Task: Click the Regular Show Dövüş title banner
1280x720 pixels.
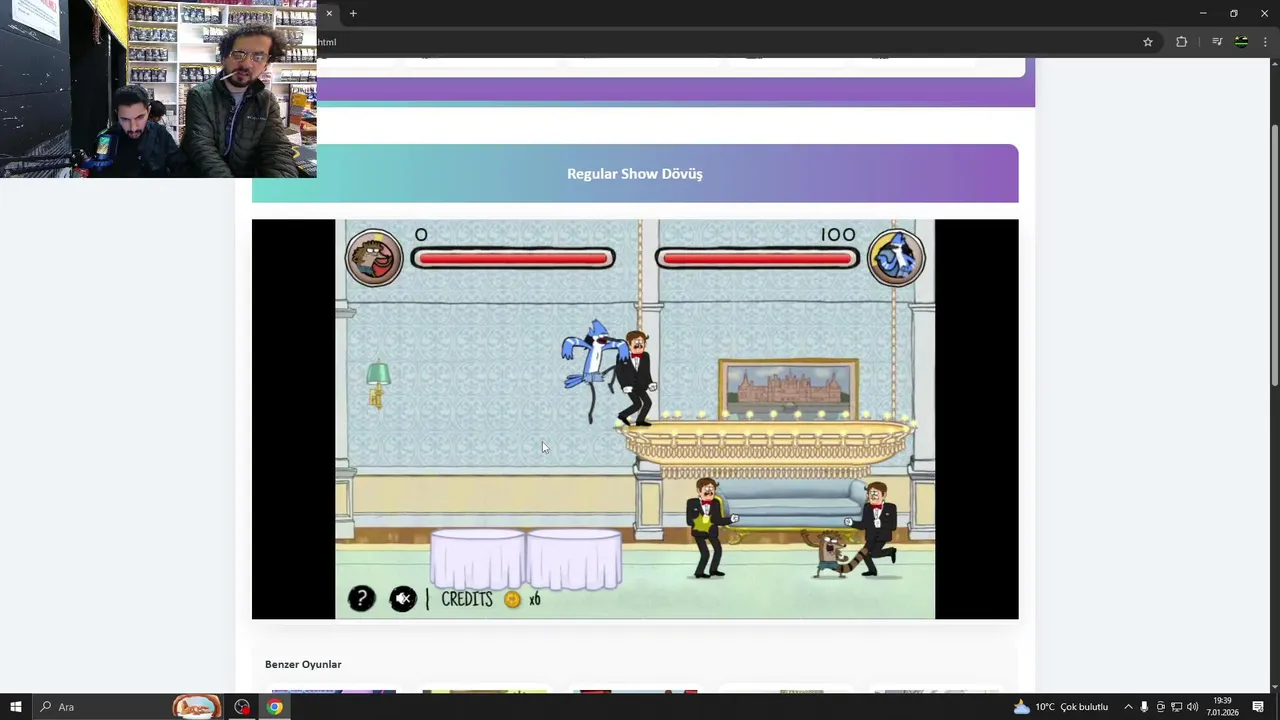Action: [x=635, y=173]
